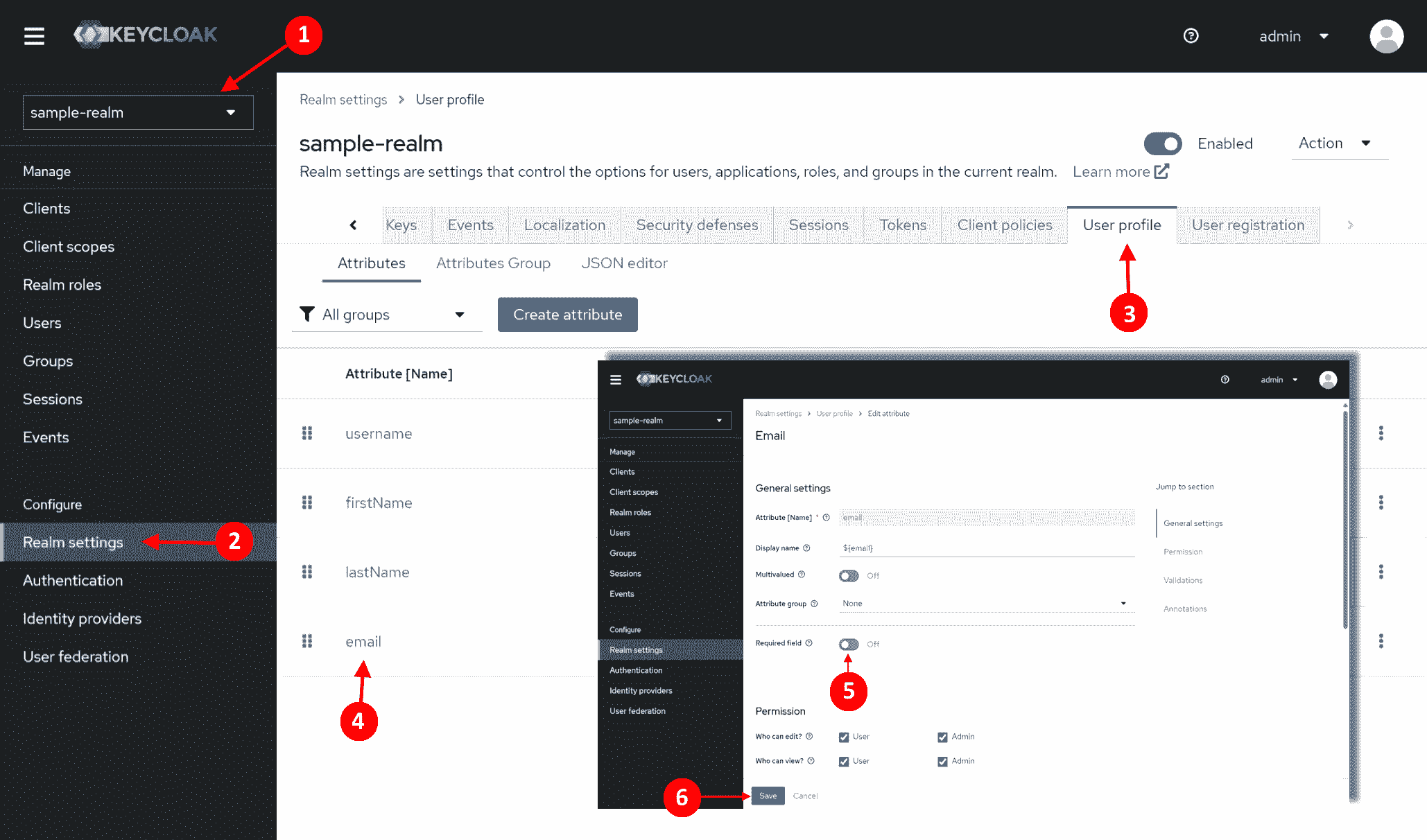Open the All groups filter dropdown
Screen dimensions: 1427x840
(x=387, y=315)
